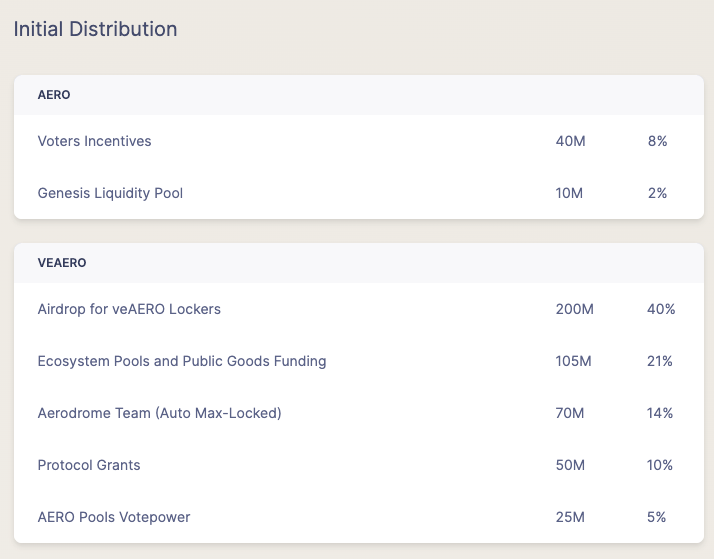Click Aerodrome Team (Auto Max-Locked) label
This screenshot has width=714, height=559.
coord(159,413)
